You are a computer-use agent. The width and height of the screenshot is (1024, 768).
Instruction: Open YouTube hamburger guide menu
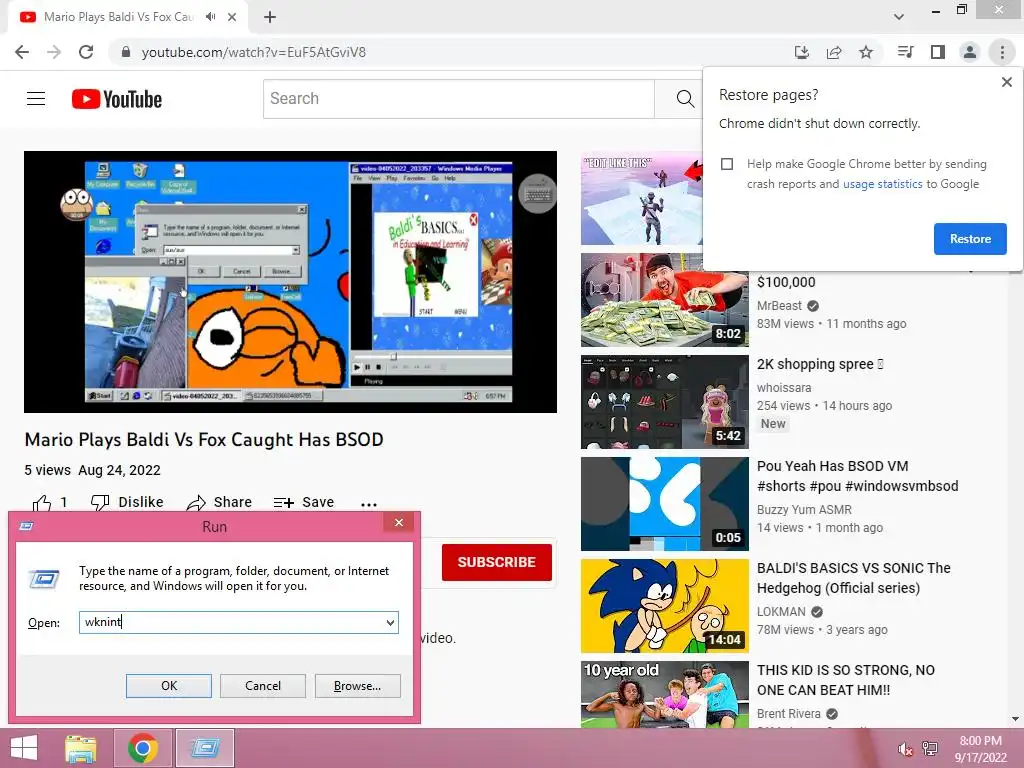[36, 99]
